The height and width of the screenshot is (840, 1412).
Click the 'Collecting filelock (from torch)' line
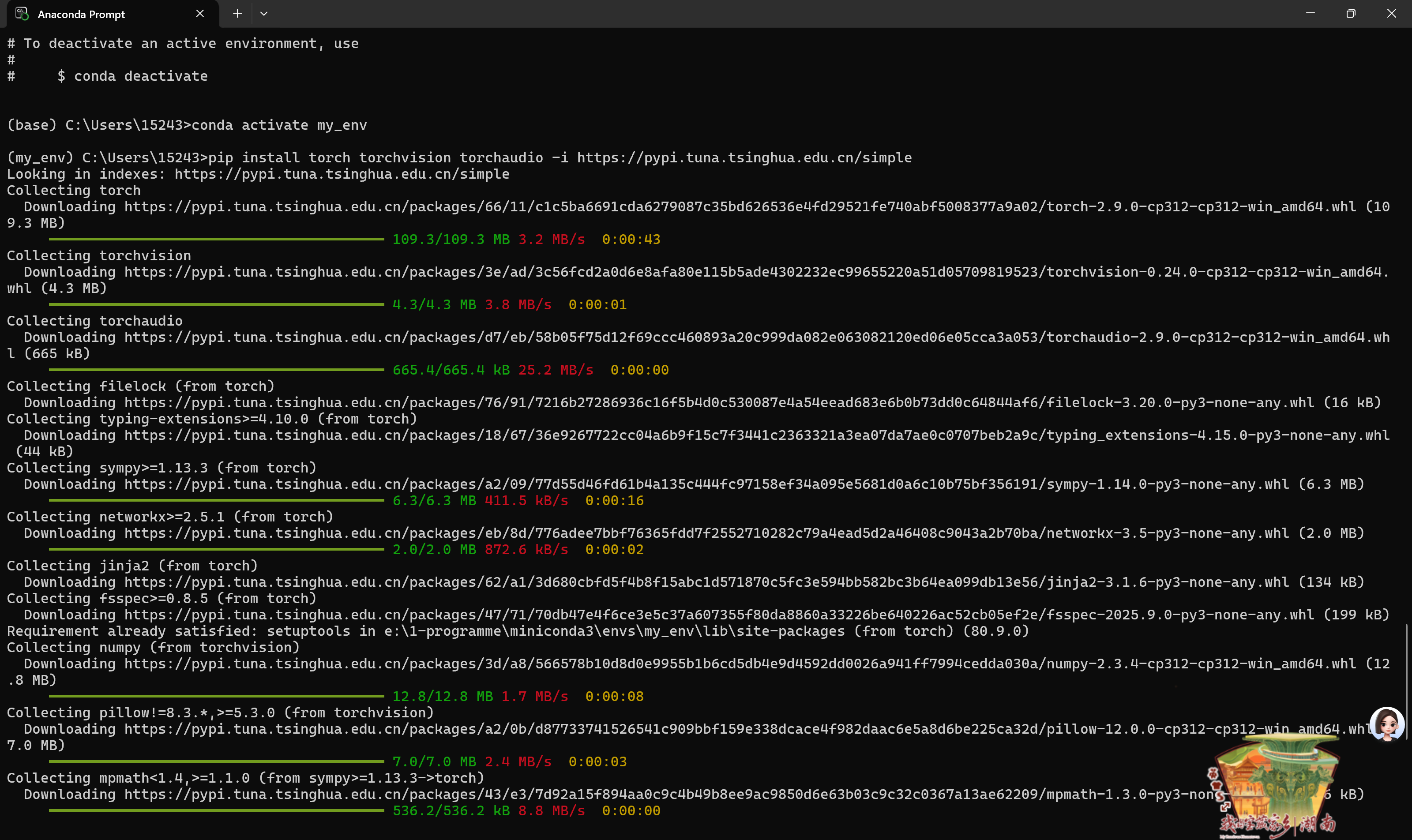pos(141,386)
